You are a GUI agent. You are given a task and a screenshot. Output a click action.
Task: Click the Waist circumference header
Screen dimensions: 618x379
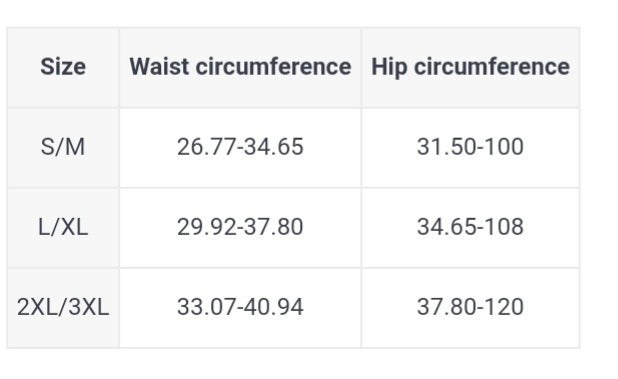point(240,67)
